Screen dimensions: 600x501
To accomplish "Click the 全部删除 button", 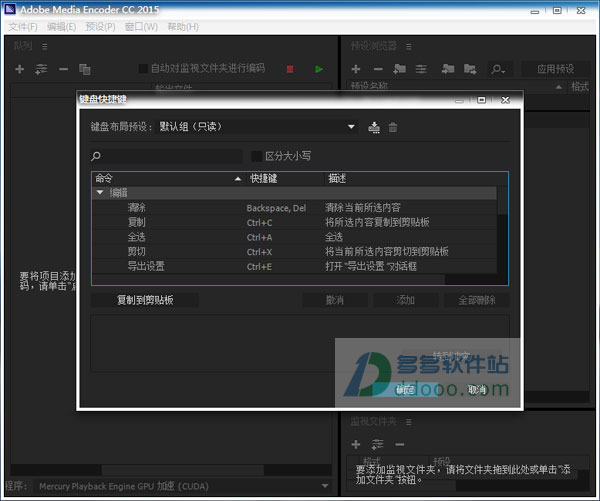I will tap(477, 300).
